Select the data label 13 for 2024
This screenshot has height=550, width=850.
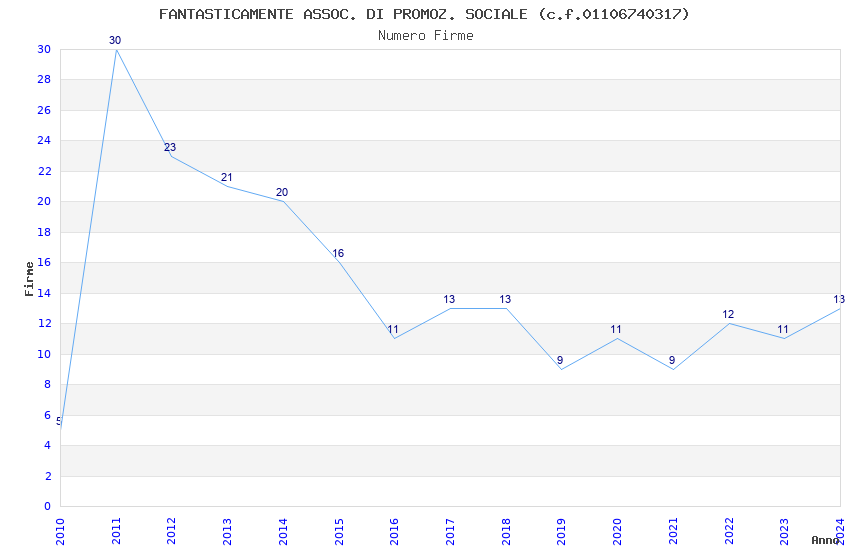point(839,299)
